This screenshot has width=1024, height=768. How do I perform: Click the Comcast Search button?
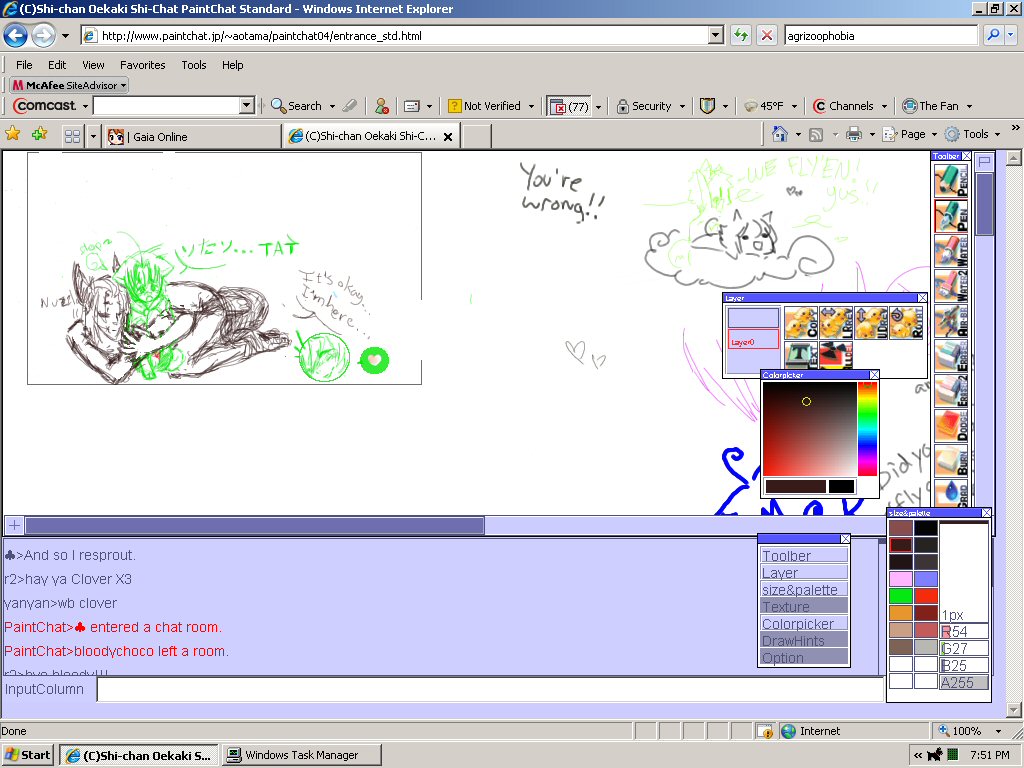(296, 106)
